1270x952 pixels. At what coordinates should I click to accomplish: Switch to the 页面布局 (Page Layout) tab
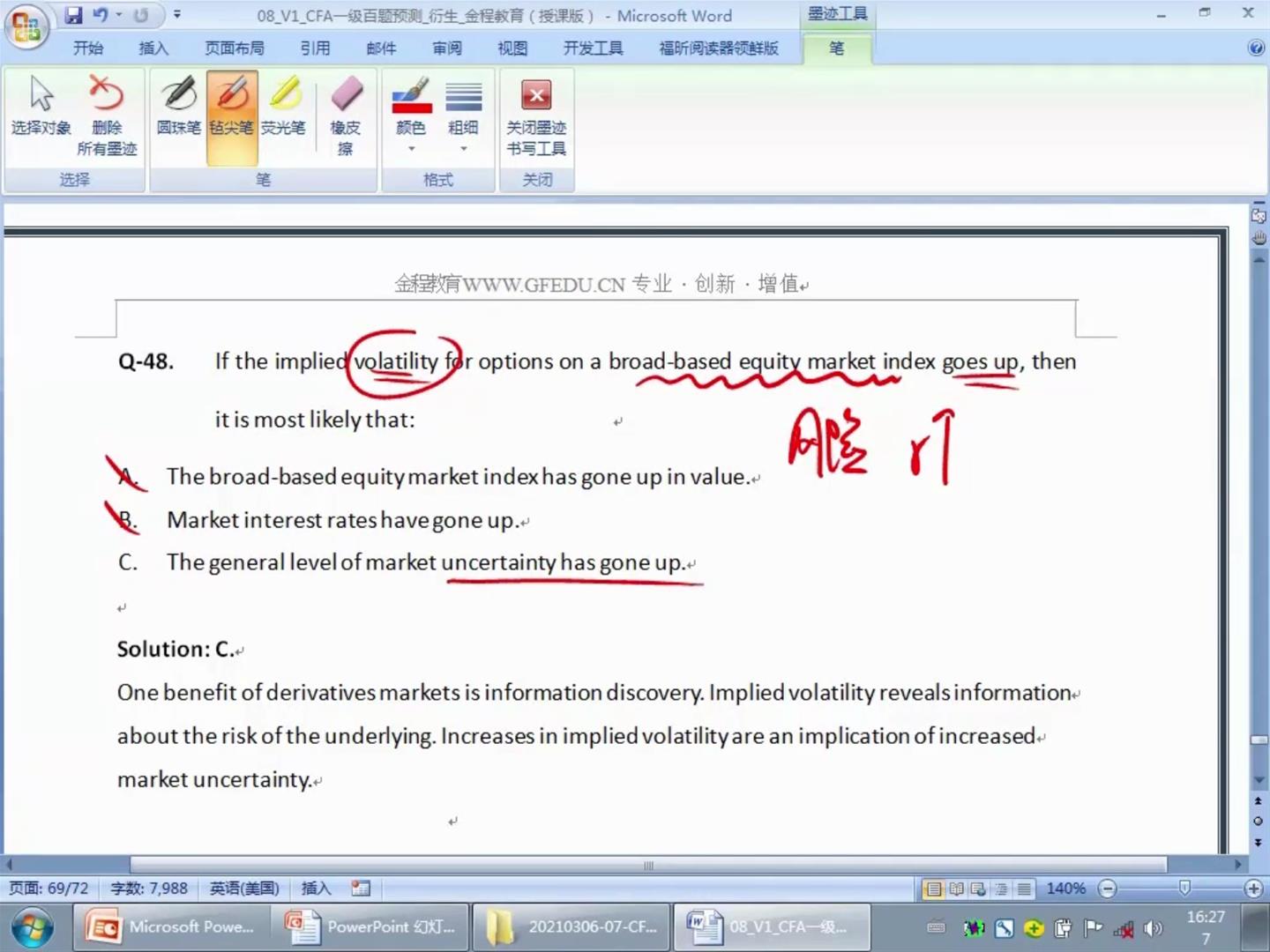click(x=234, y=48)
